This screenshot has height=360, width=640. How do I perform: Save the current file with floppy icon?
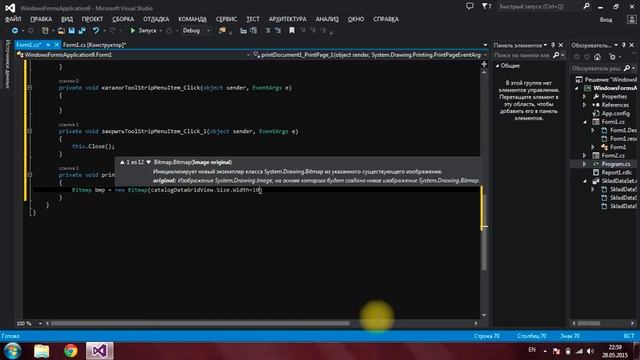point(72,31)
